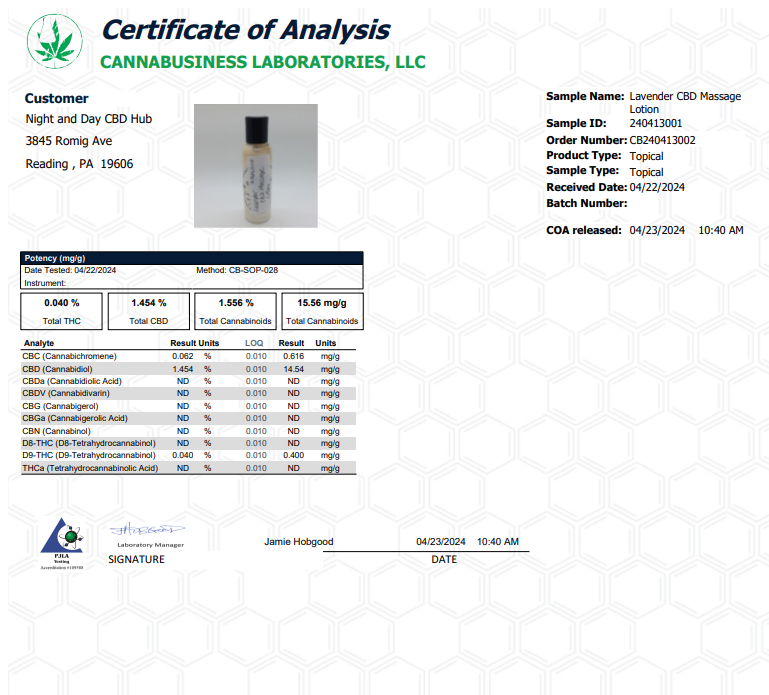Viewport: 769px width, 695px height.
Task: Click the Order Number CB240413002
Action: (x=662, y=140)
